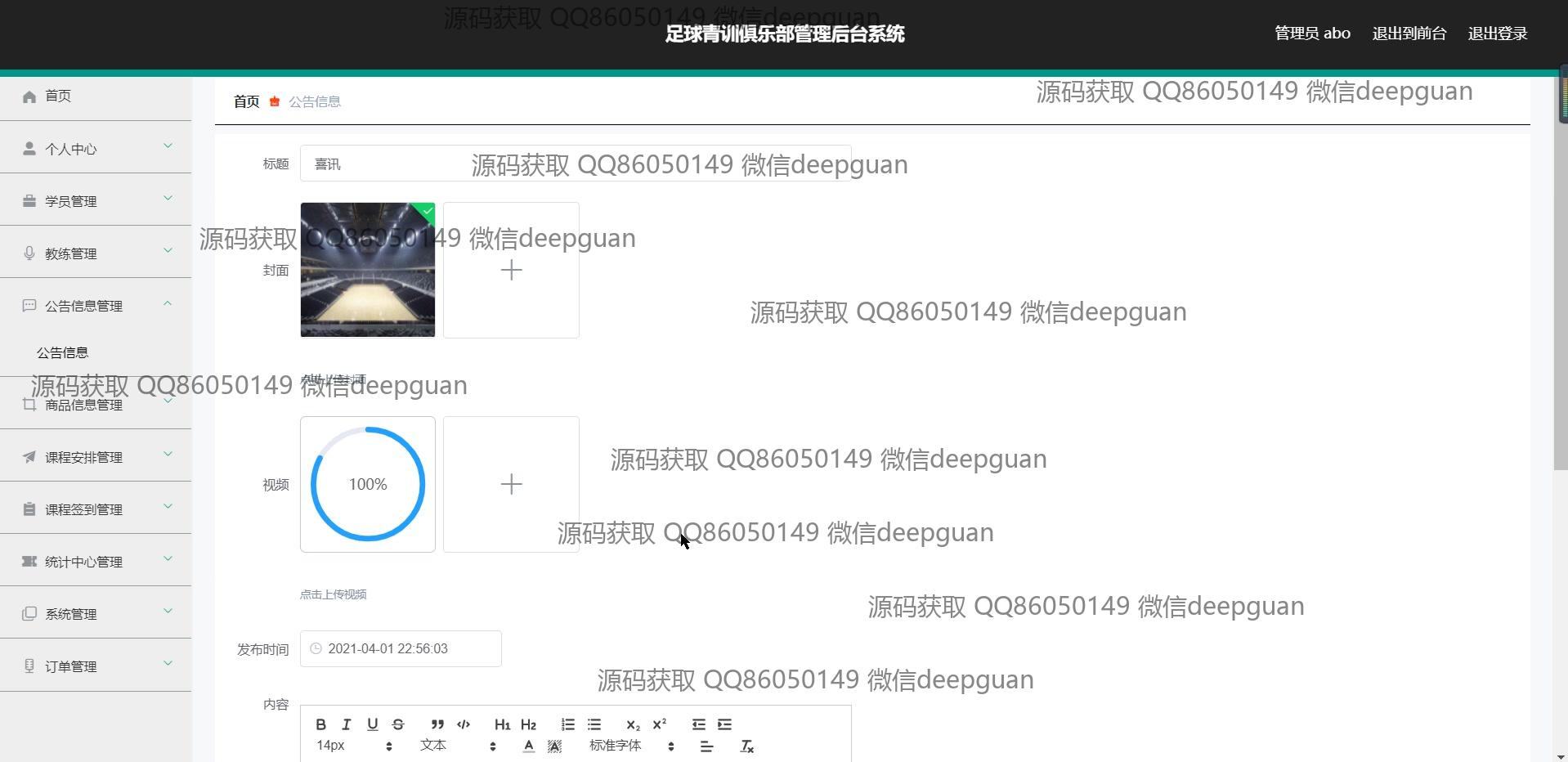Viewport: 1568px width, 762px height.
Task: Focus the 标题 title input field
Action: click(576, 164)
